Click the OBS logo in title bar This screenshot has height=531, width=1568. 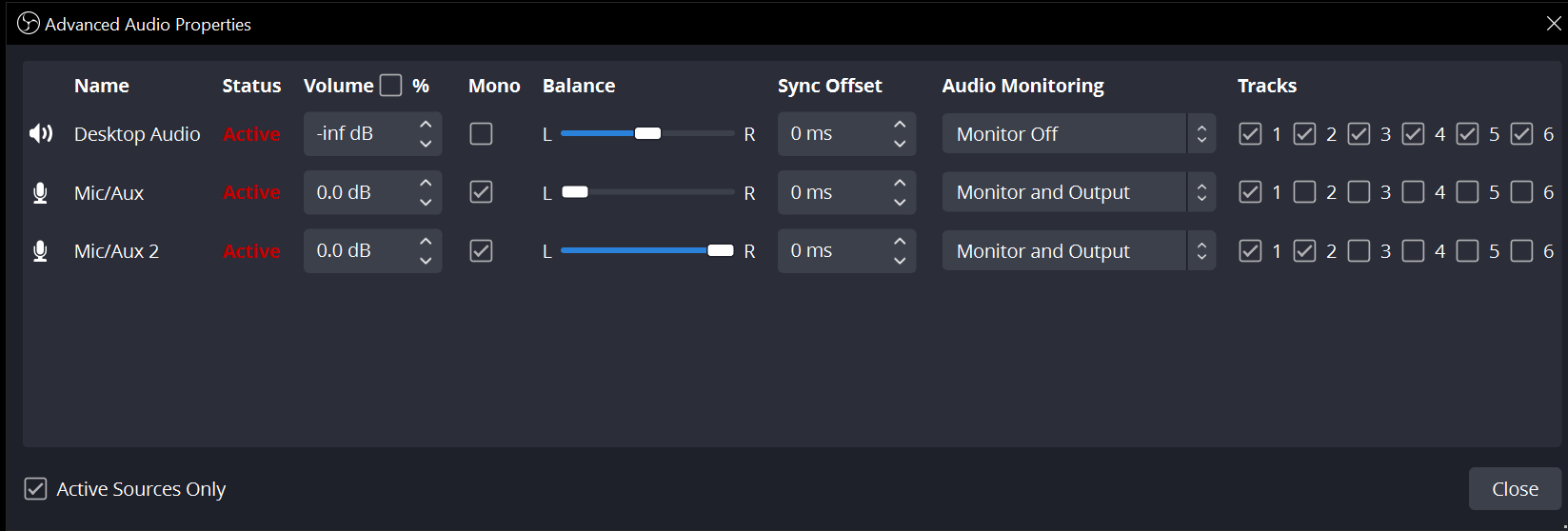[x=29, y=24]
